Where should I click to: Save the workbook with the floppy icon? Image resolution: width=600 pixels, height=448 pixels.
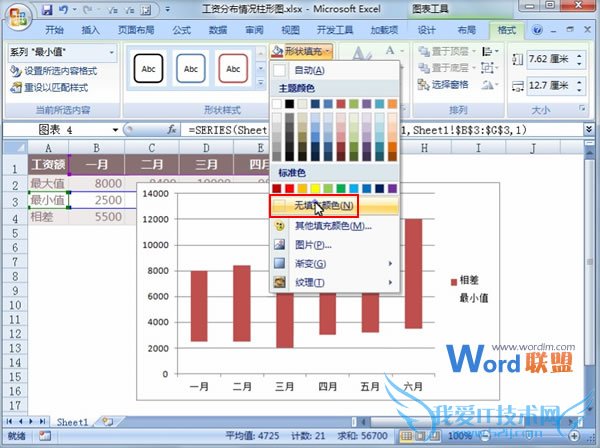tap(47, 9)
